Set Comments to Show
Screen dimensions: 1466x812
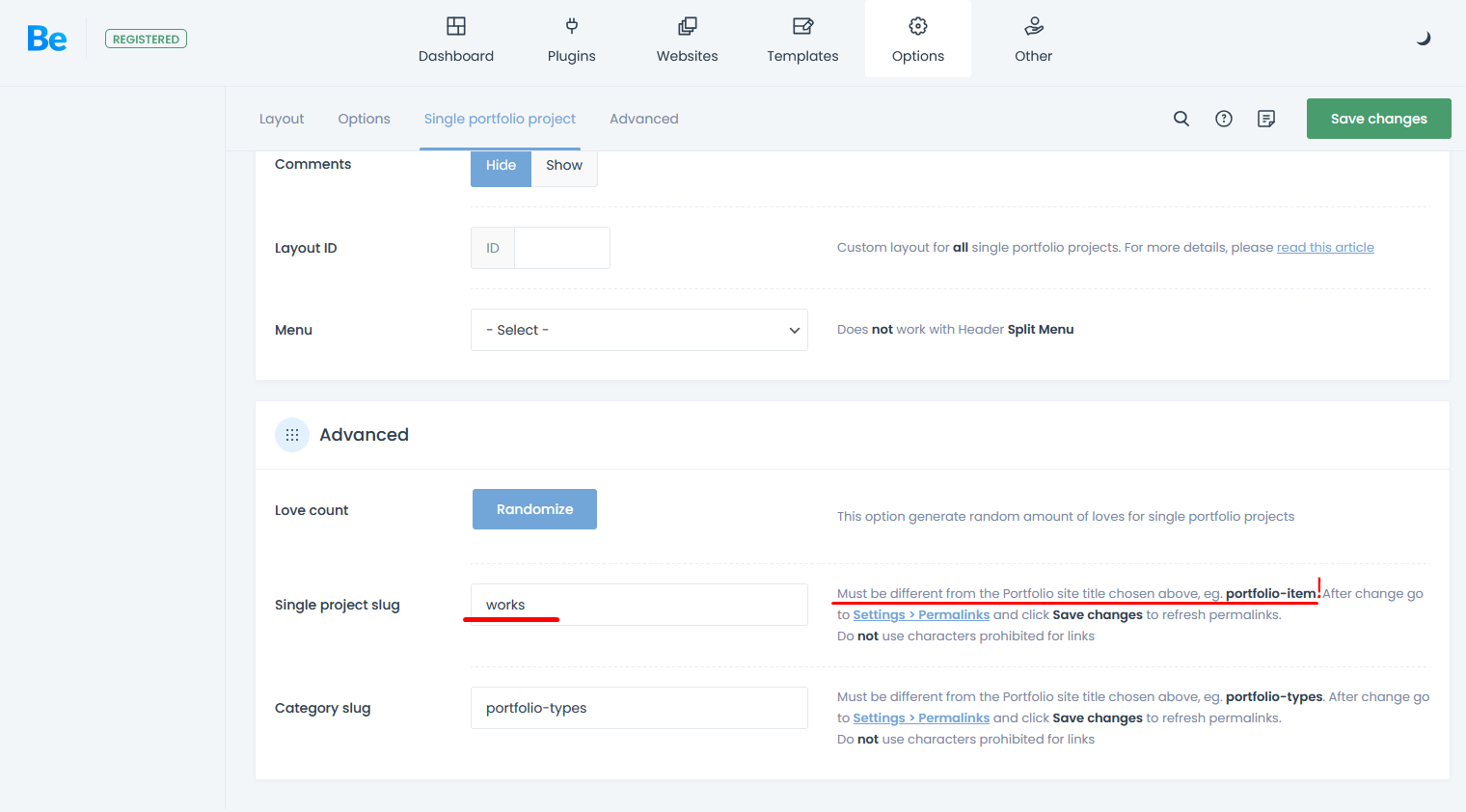click(x=564, y=166)
